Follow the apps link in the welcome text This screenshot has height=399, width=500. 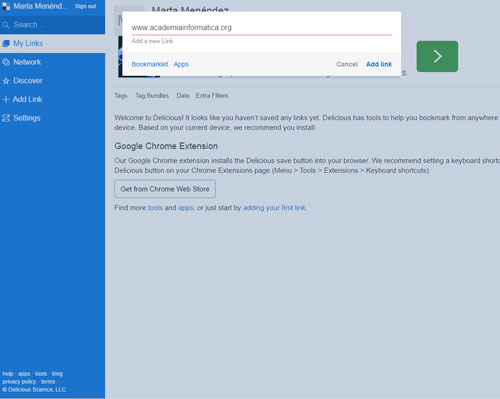tap(186, 208)
